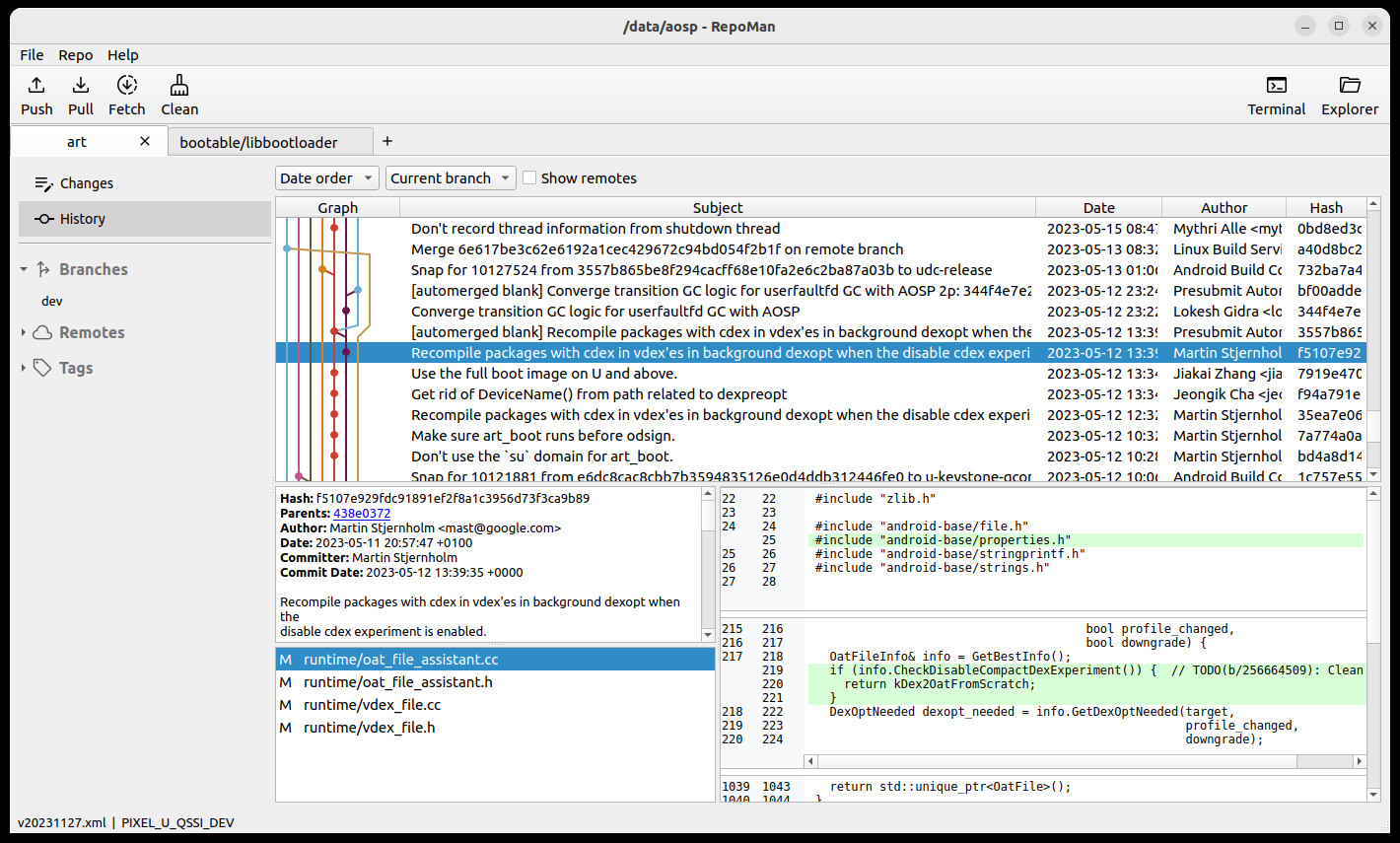Switch to the bootable/libbootloader tab
This screenshot has height=843, width=1400.
tap(258, 142)
